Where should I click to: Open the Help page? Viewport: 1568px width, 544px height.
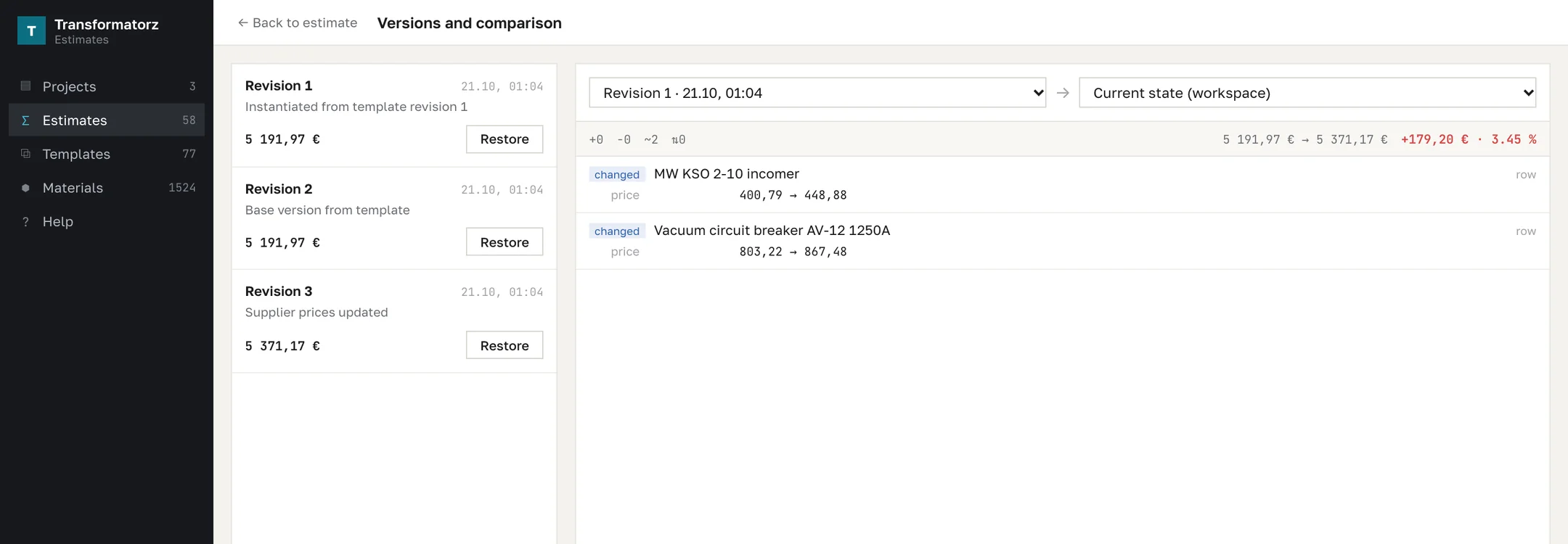[107, 221]
